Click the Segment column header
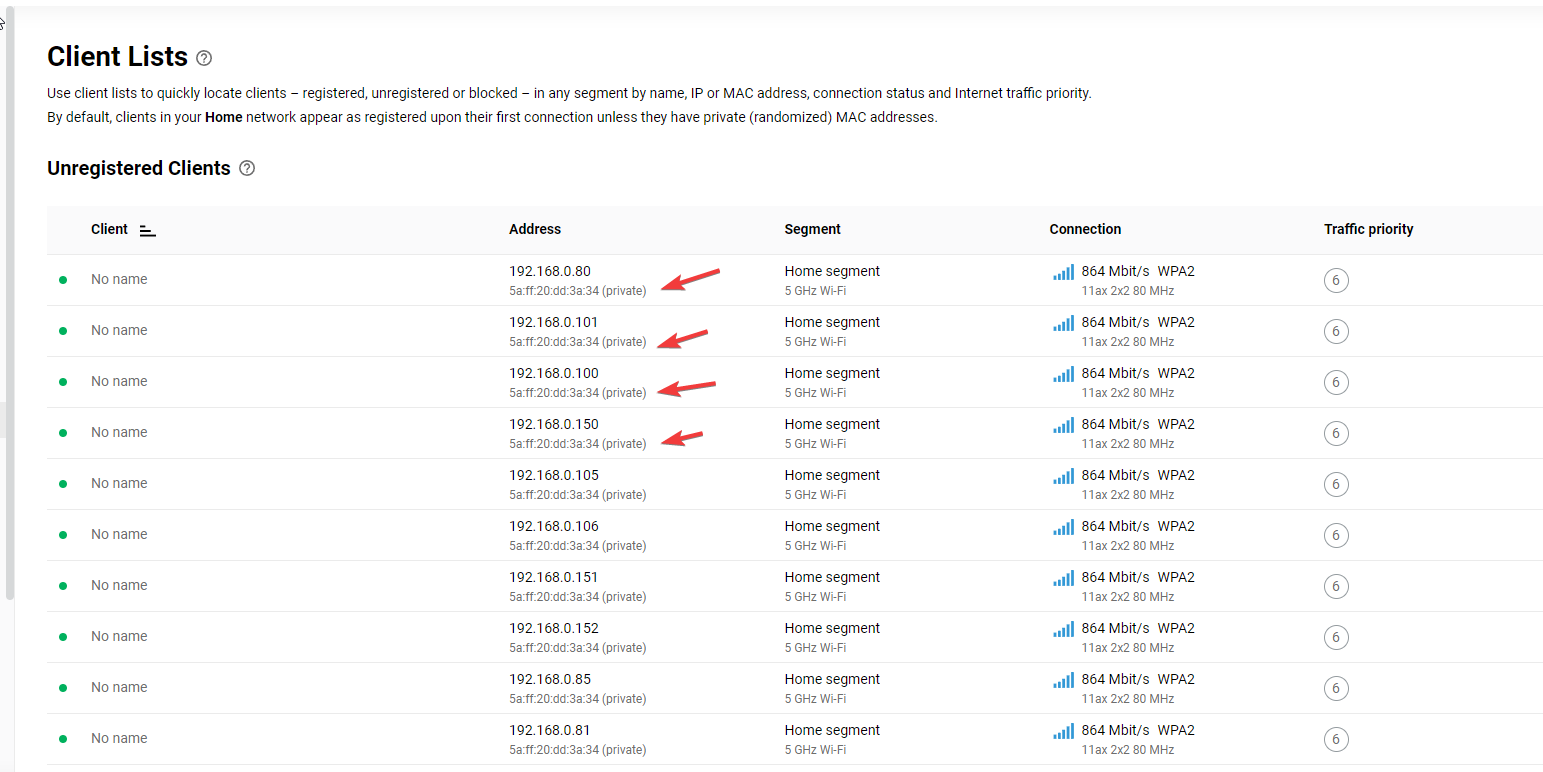 coord(812,229)
